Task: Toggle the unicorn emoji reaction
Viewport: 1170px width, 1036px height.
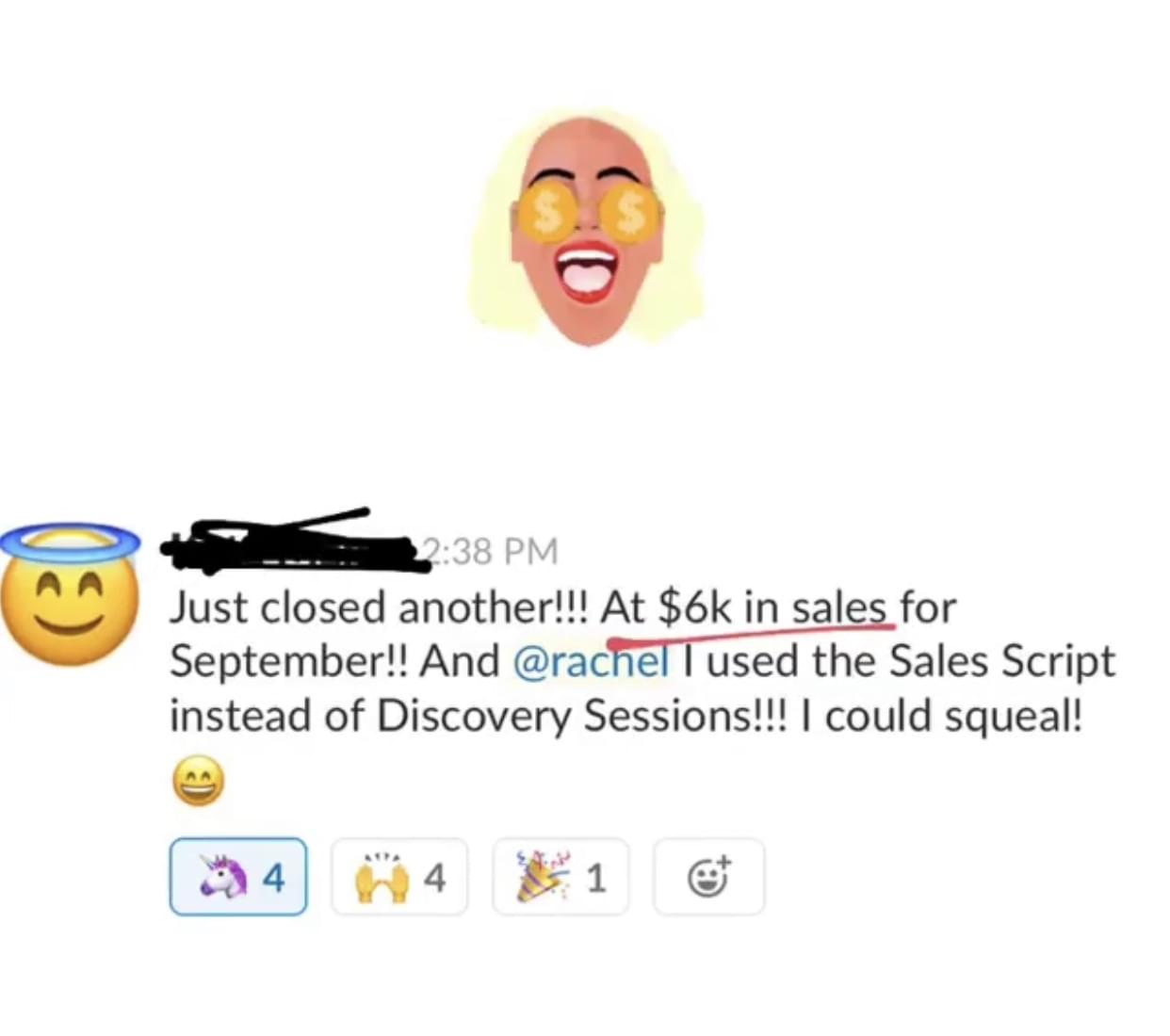Action: [238, 877]
